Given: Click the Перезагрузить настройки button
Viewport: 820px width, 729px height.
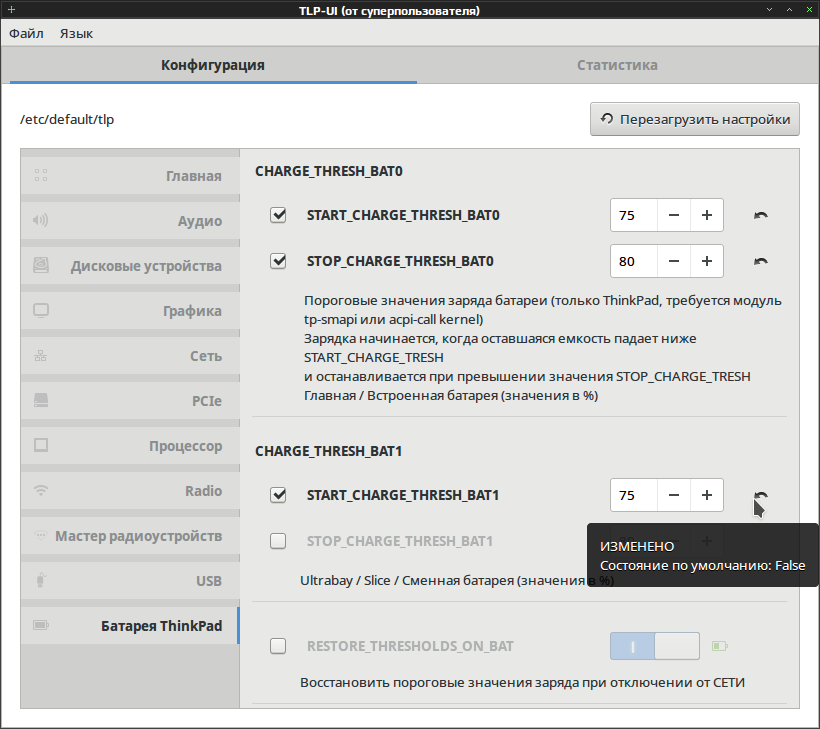Looking at the screenshot, I should [x=695, y=119].
